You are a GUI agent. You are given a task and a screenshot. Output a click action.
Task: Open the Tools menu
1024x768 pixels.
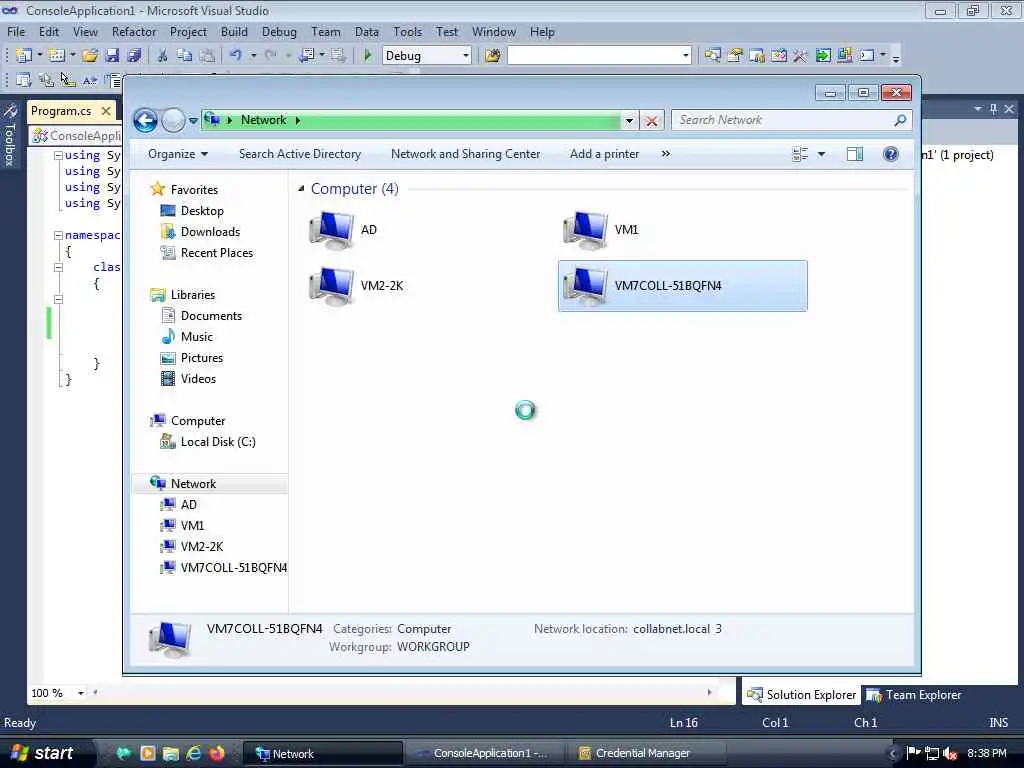(407, 32)
